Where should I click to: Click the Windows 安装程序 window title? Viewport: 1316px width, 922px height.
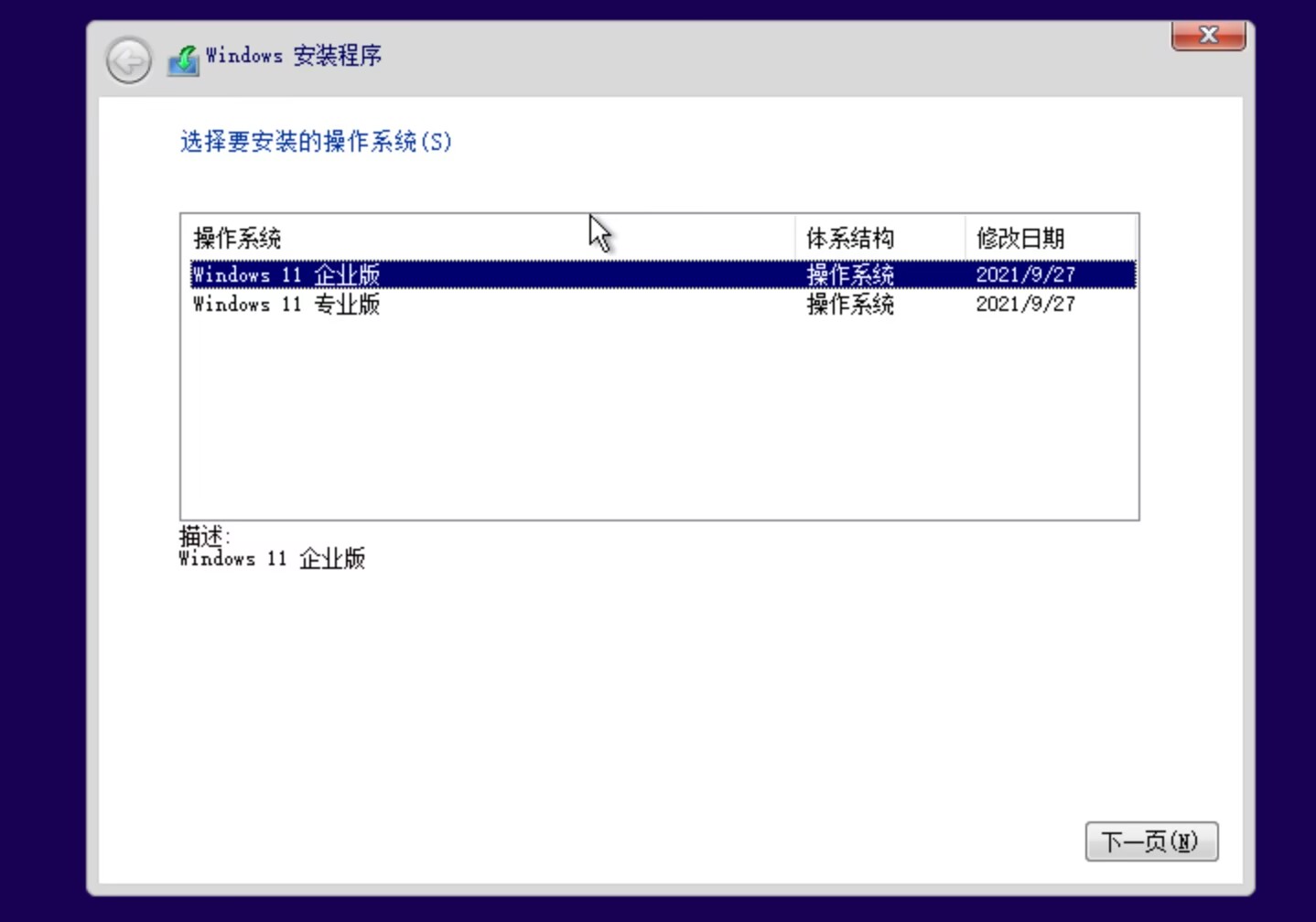pos(293,56)
